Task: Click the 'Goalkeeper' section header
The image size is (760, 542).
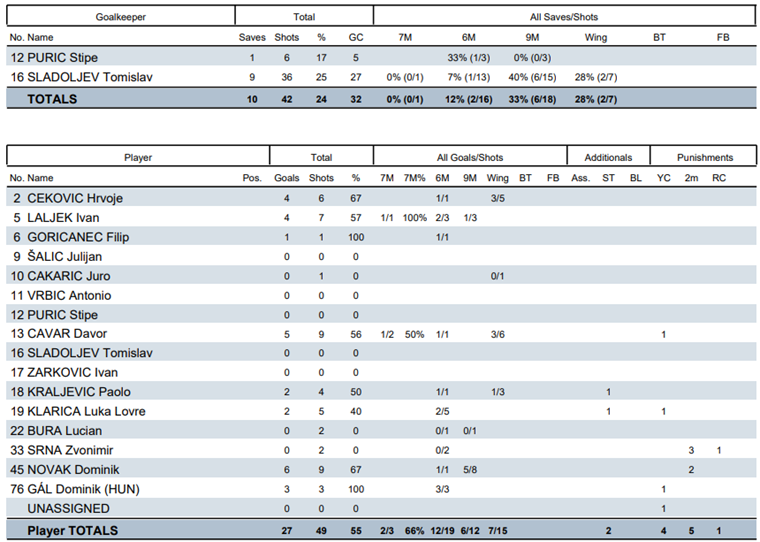Action: click(121, 17)
